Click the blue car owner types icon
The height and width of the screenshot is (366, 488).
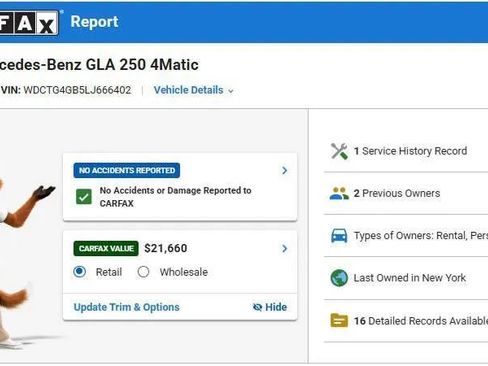[x=339, y=236]
